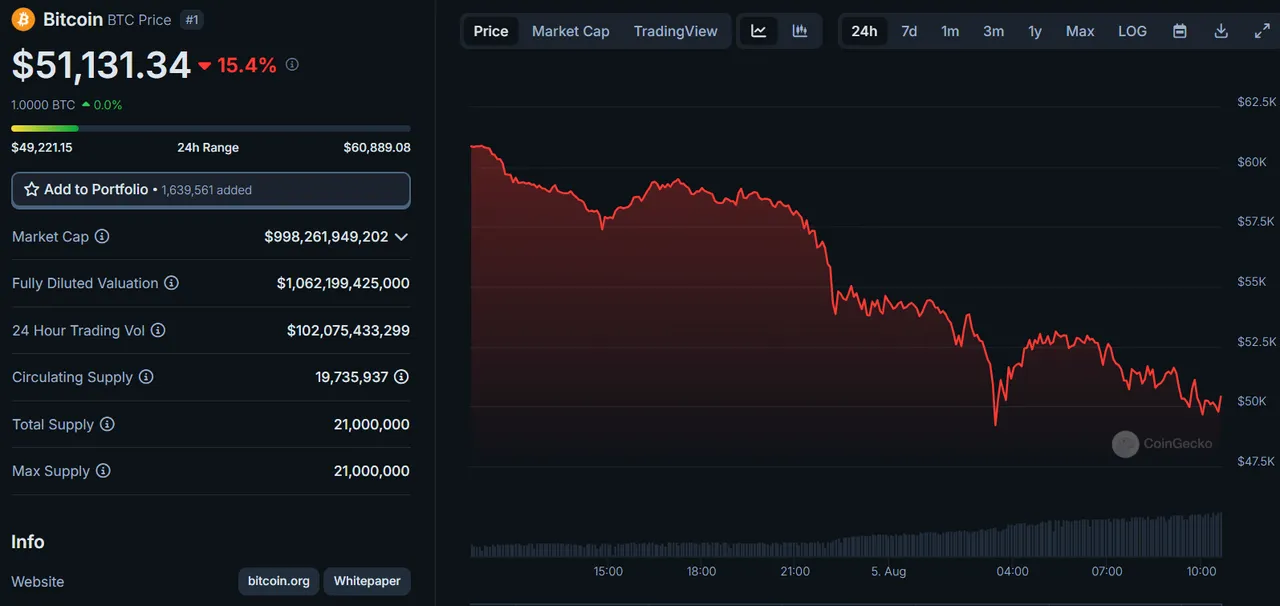1280x606 pixels.
Task: Select the 7d time range
Action: pos(909,31)
